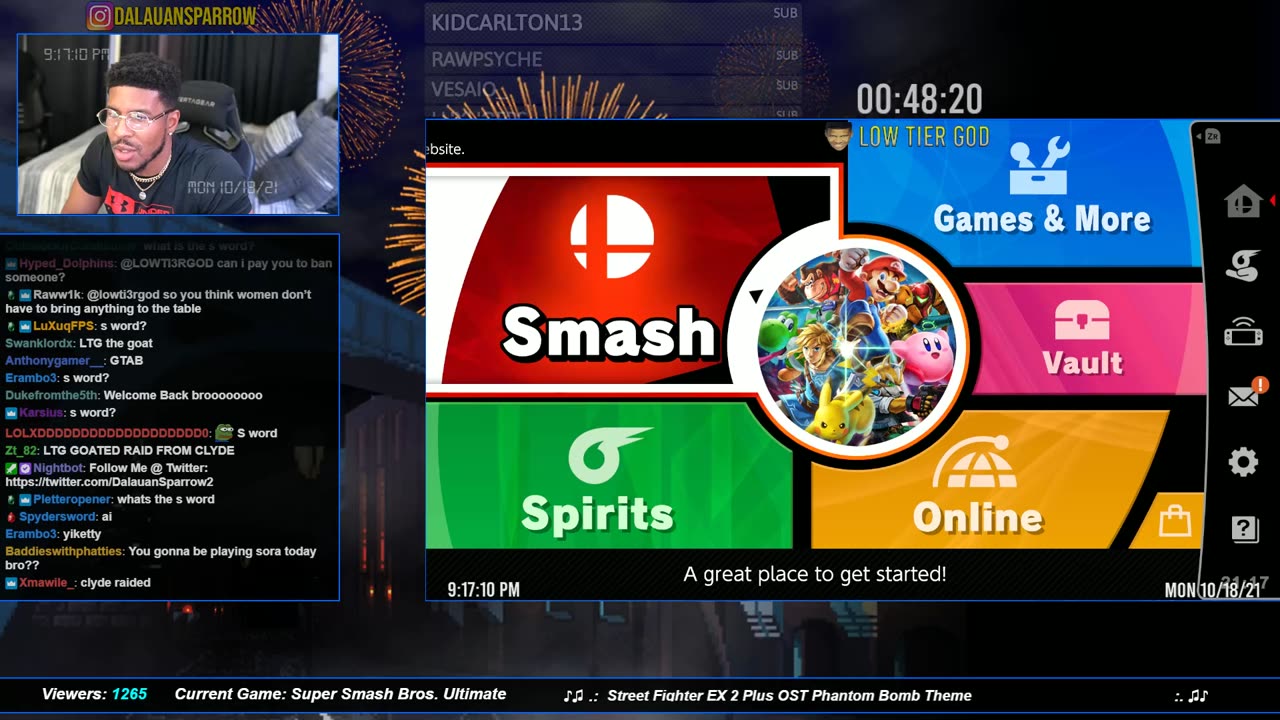The width and height of the screenshot is (1280, 720).
Task: Click the DALAUANSPARROW Instagram handle
Action: pyautogui.click(x=185, y=17)
